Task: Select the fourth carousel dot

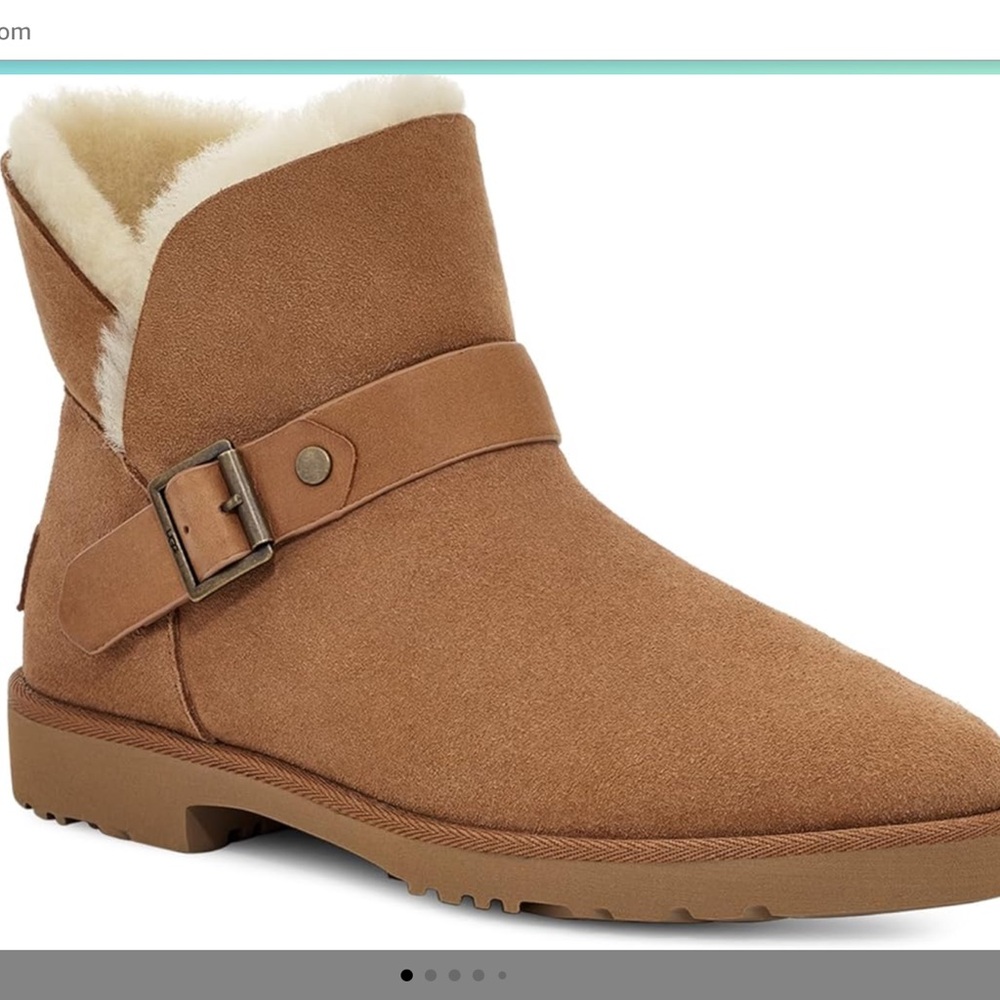Action: pyautogui.click(x=479, y=975)
